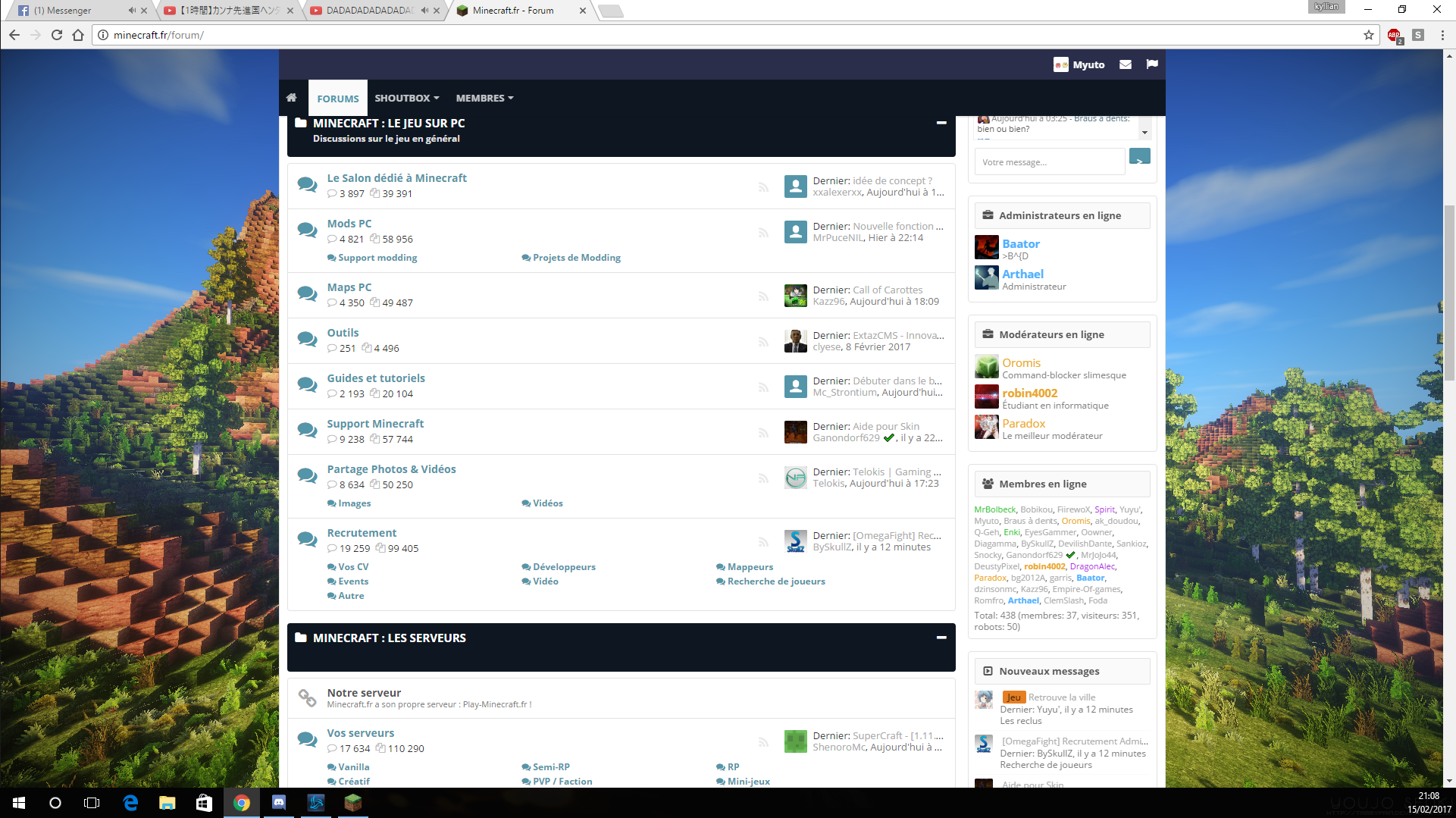Open Windows Start menu

(19, 803)
